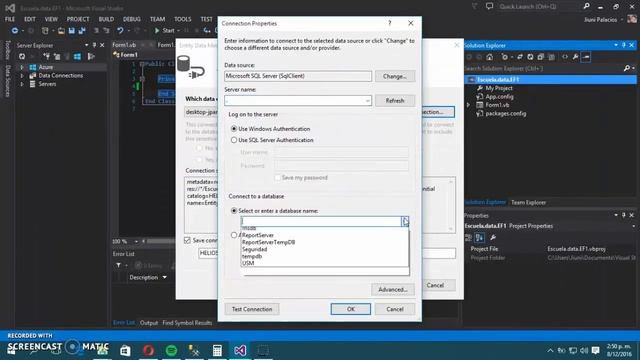Click Save All icon in toolbar
The width and height of the screenshot is (640, 360).
click(x=82, y=31)
